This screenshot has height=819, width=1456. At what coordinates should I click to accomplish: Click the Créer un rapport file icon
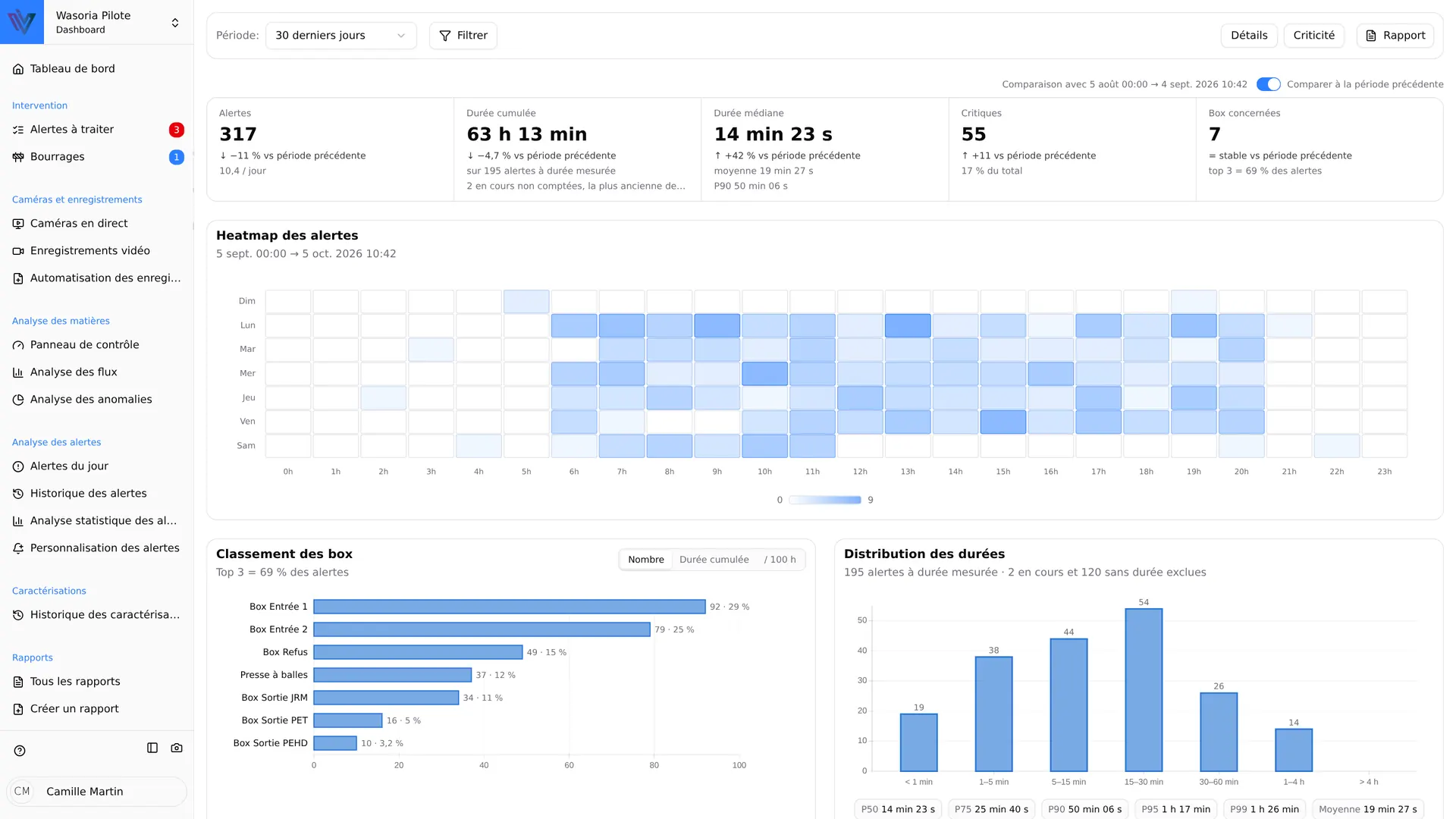(18, 709)
